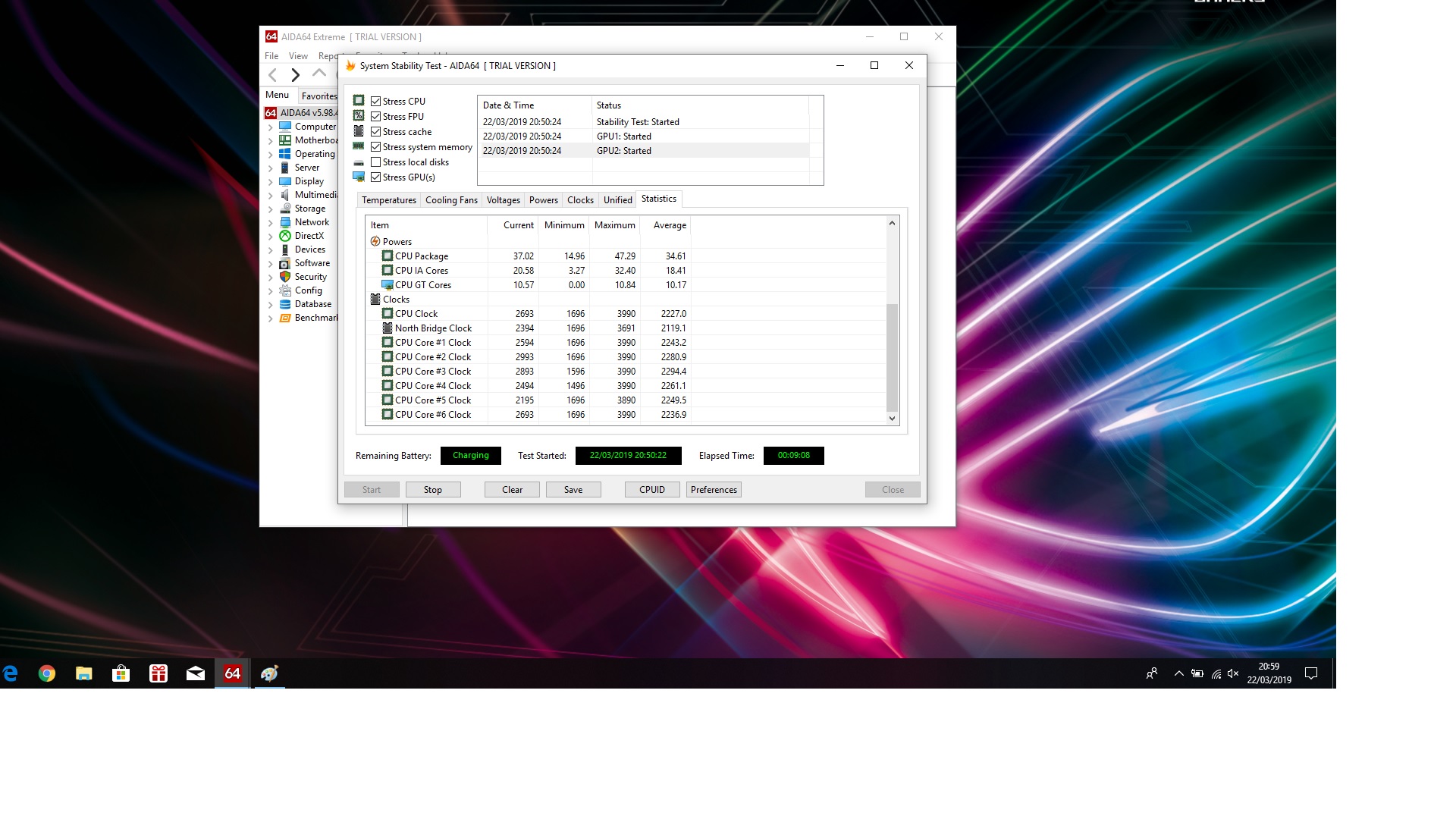Click the DirectX Xbox icon
The image size is (1456, 819).
pyautogui.click(x=285, y=236)
